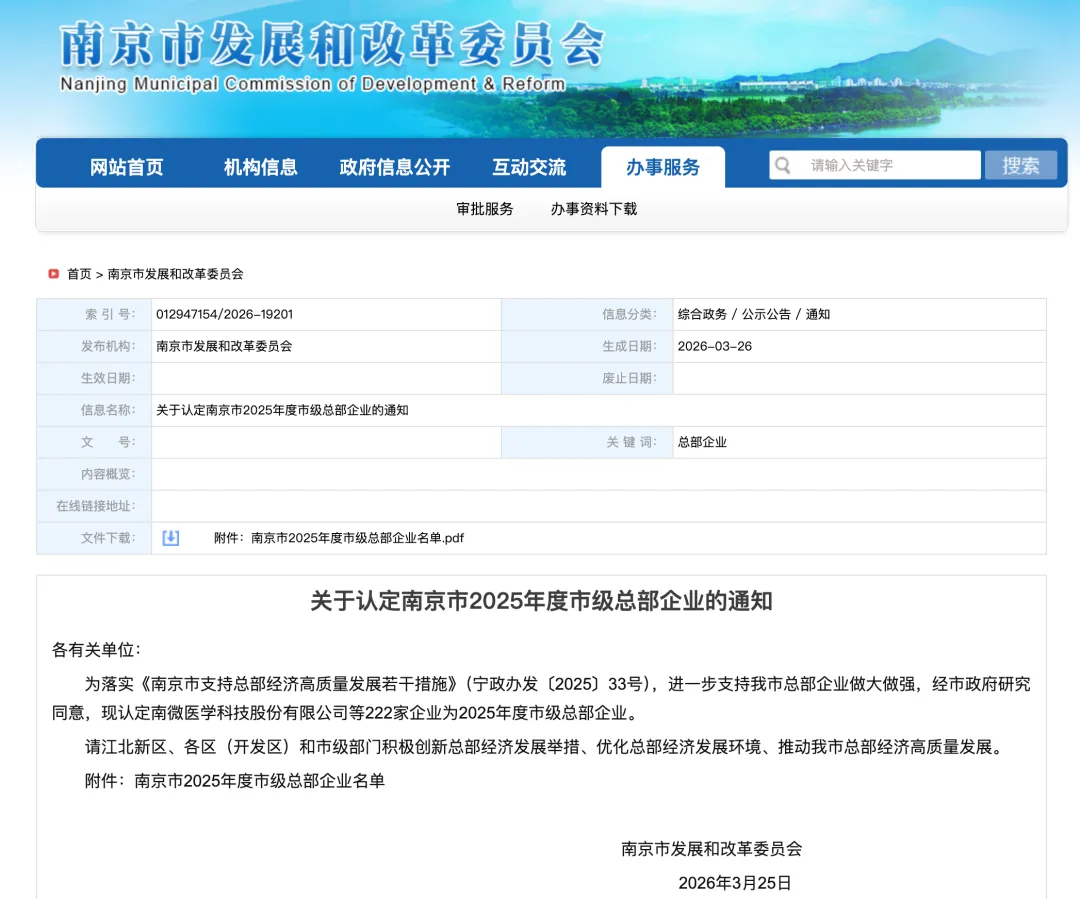Image resolution: width=1080 pixels, height=899 pixels.
Task: Select the 发布机构 value 南京市发展和改革委员会
Action: tap(225, 347)
